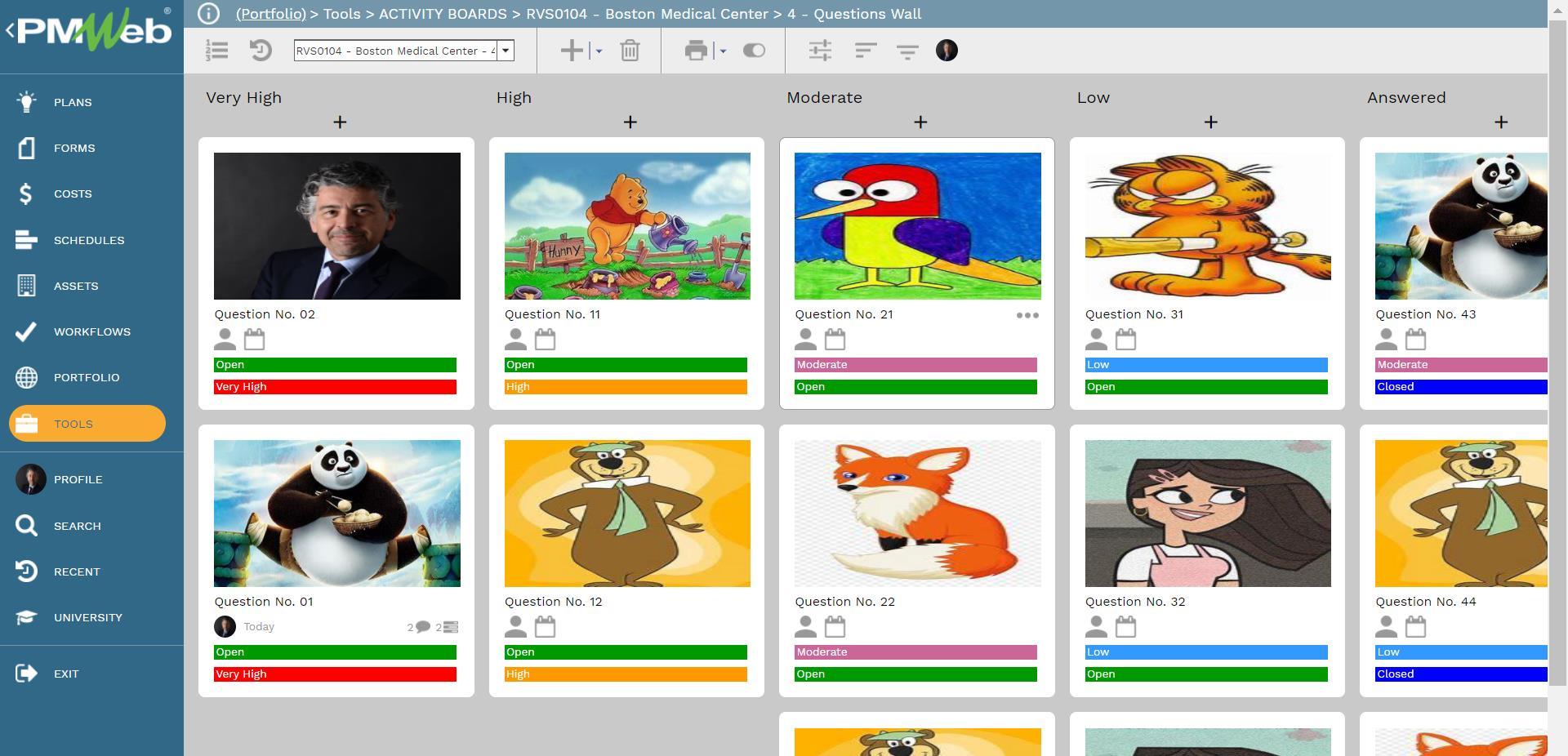Click green Open tag on Question 11

click(x=626, y=365)
